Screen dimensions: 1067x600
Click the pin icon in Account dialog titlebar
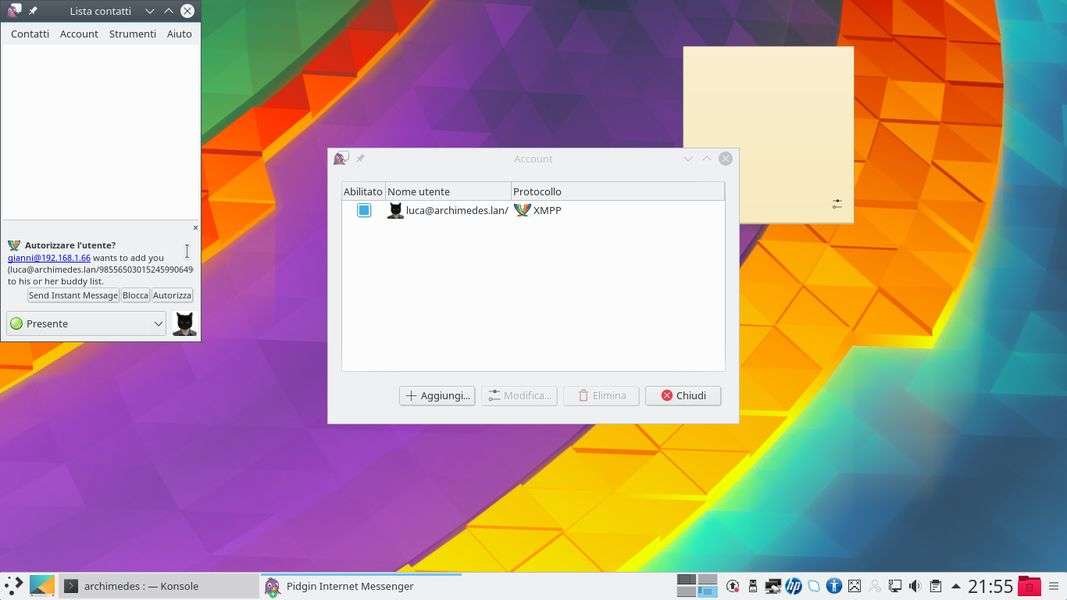[x=360, y=159]
